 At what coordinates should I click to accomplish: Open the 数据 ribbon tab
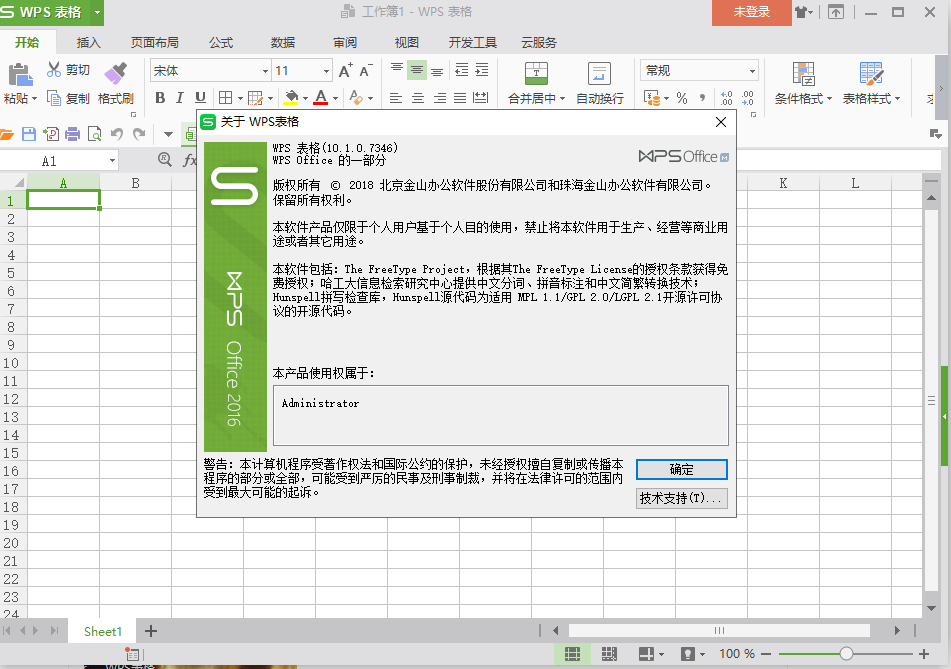[283, 42]
